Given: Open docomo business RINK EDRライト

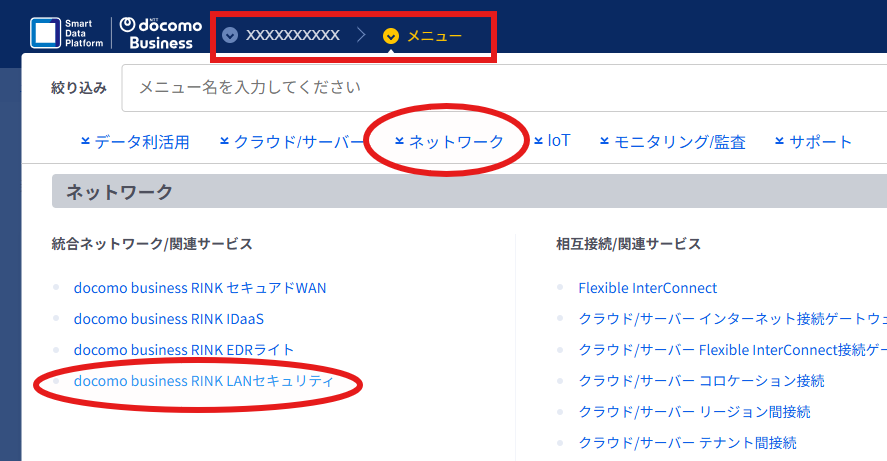Looking at the screenshot, I should pyautogui.click(x=184, y=350).
